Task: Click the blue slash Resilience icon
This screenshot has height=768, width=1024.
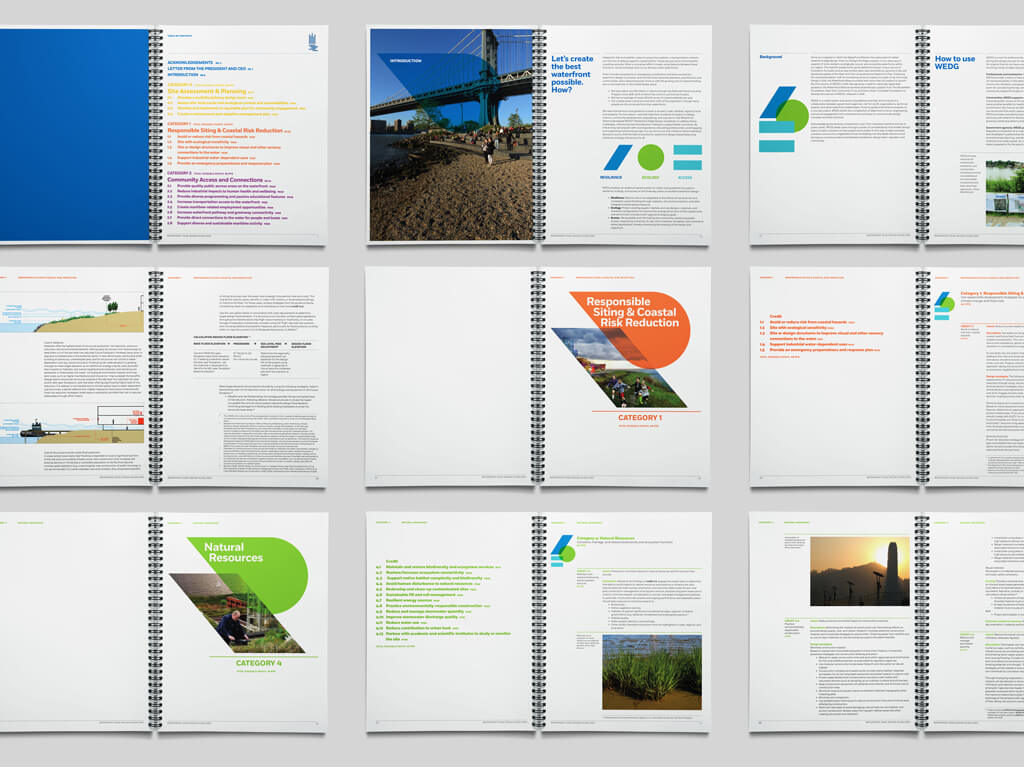Action: [x=617, y=158]
